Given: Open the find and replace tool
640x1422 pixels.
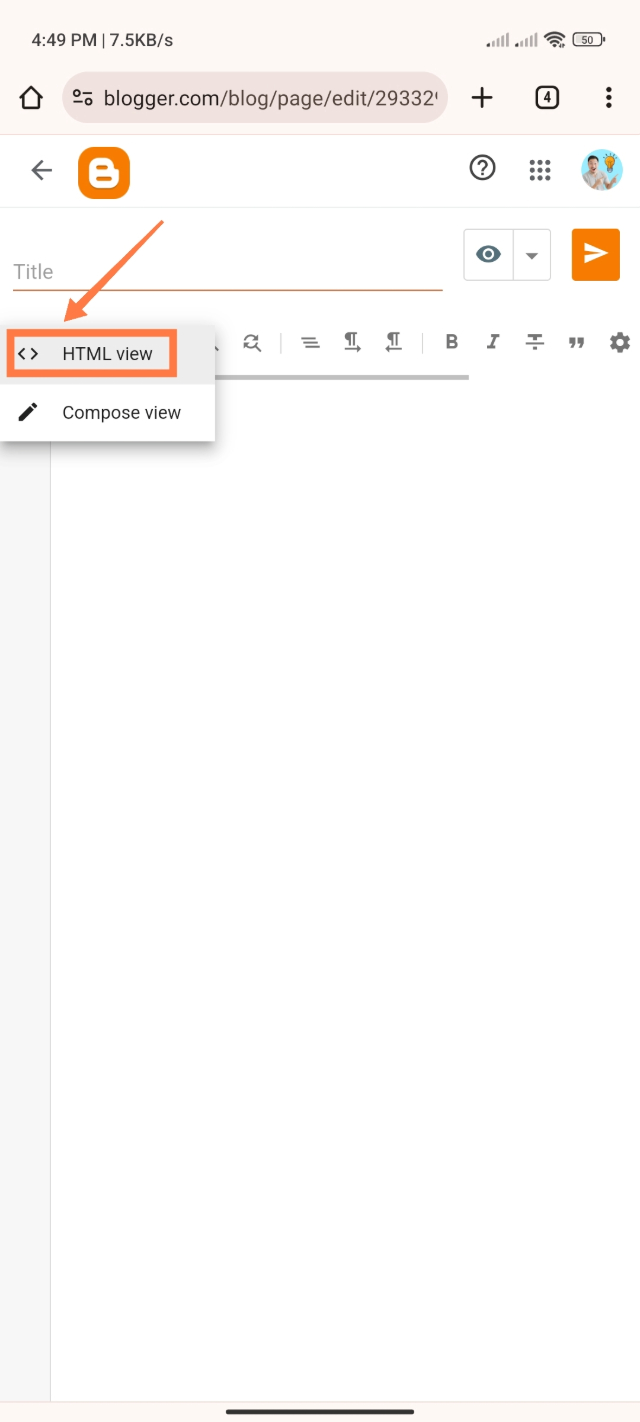Looking at the screenshot, I should tap(251, 343).
